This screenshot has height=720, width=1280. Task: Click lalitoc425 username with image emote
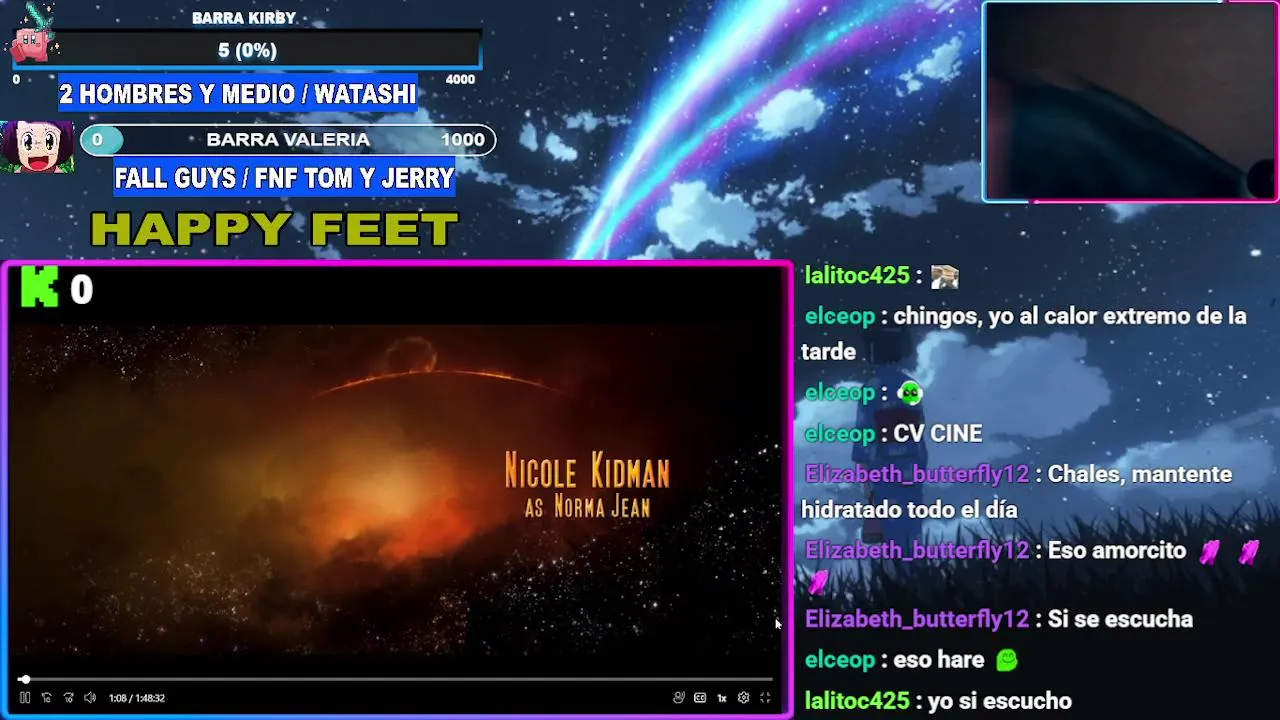pos(857,276)
